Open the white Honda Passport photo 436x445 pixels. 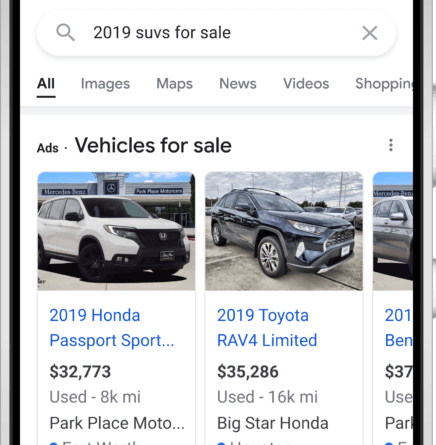116,231
